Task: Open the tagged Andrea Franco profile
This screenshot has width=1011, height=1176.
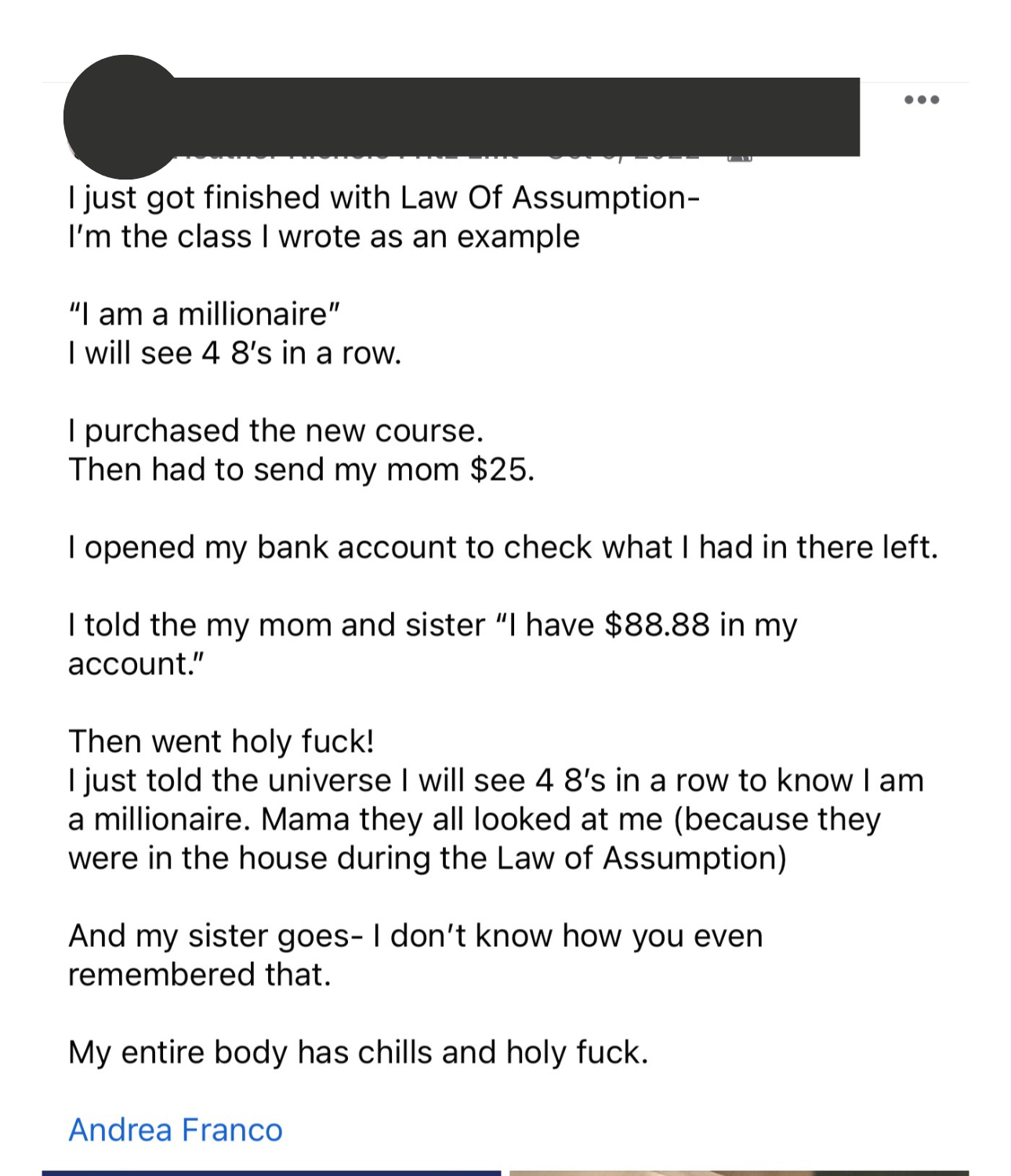Action: 176,1130
